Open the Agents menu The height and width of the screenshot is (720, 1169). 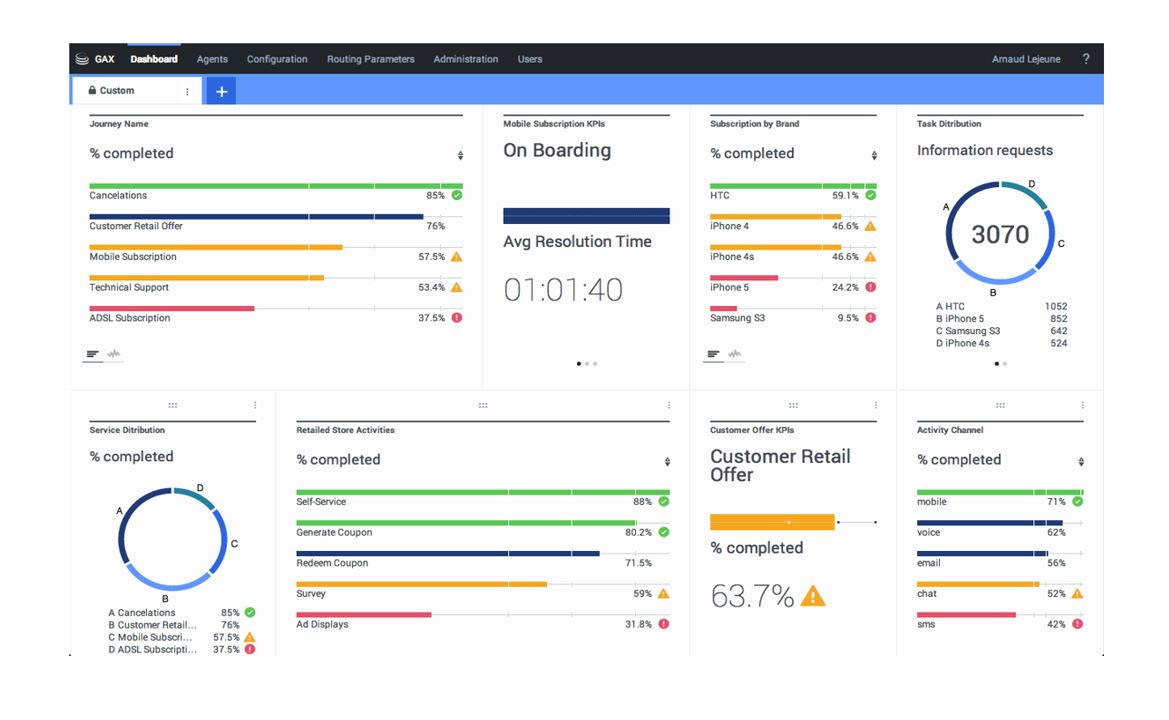pyautogui.click(x=212, y=59)
